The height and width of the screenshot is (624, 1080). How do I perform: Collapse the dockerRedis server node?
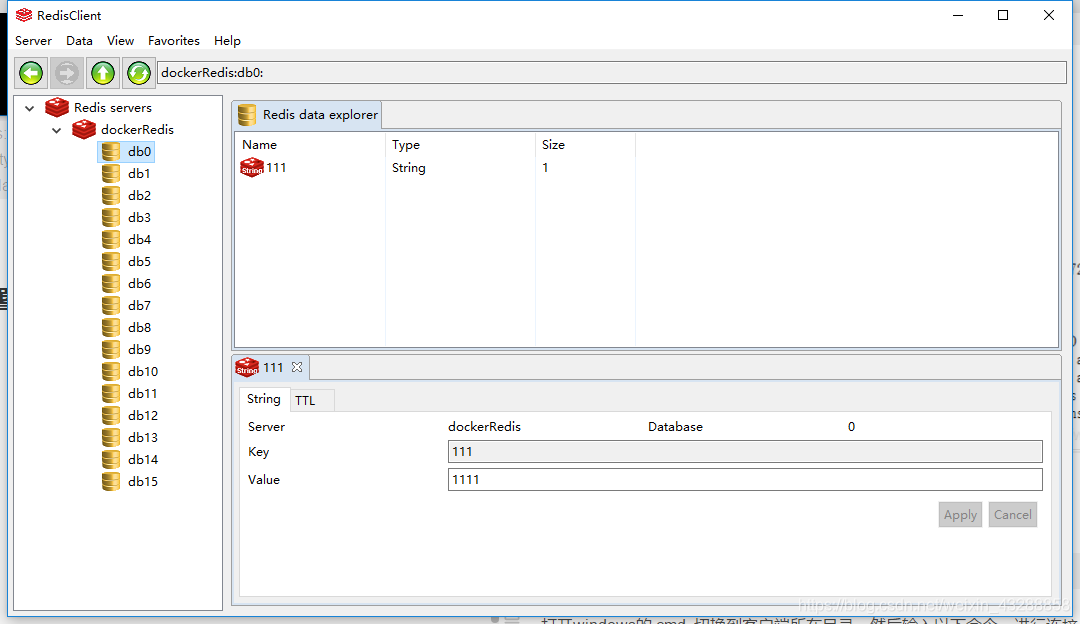tap(56, 130)
